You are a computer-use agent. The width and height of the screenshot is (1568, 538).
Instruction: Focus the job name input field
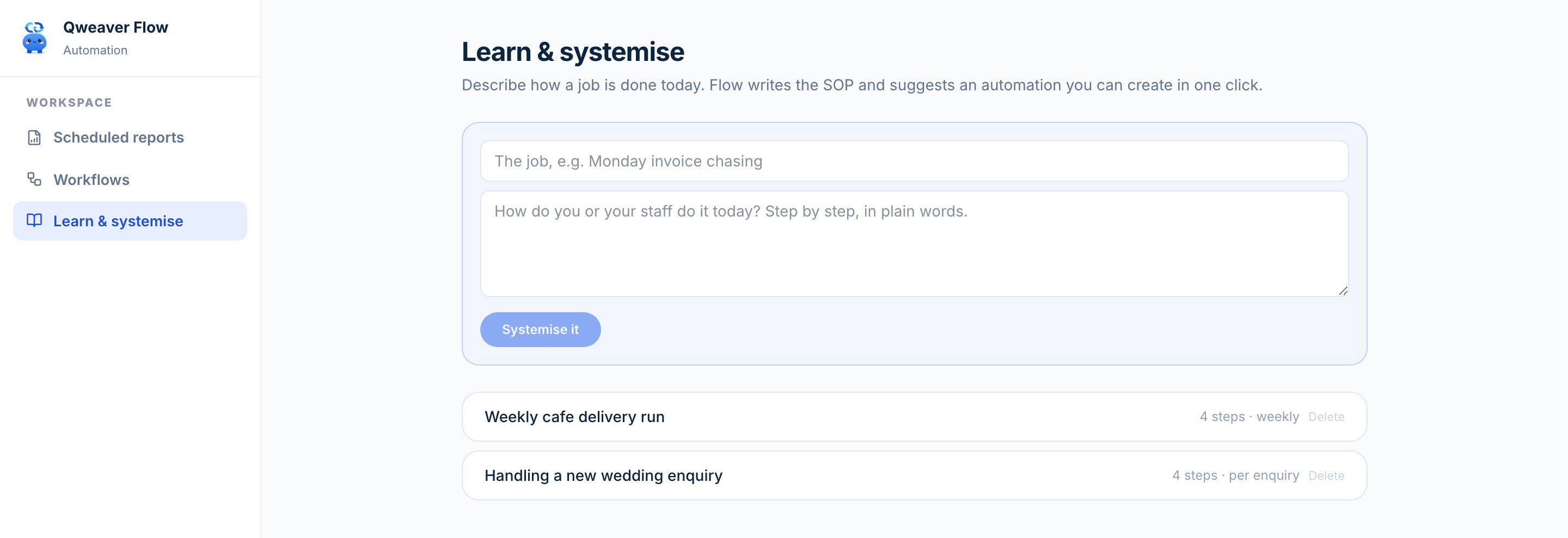point(914,161)
